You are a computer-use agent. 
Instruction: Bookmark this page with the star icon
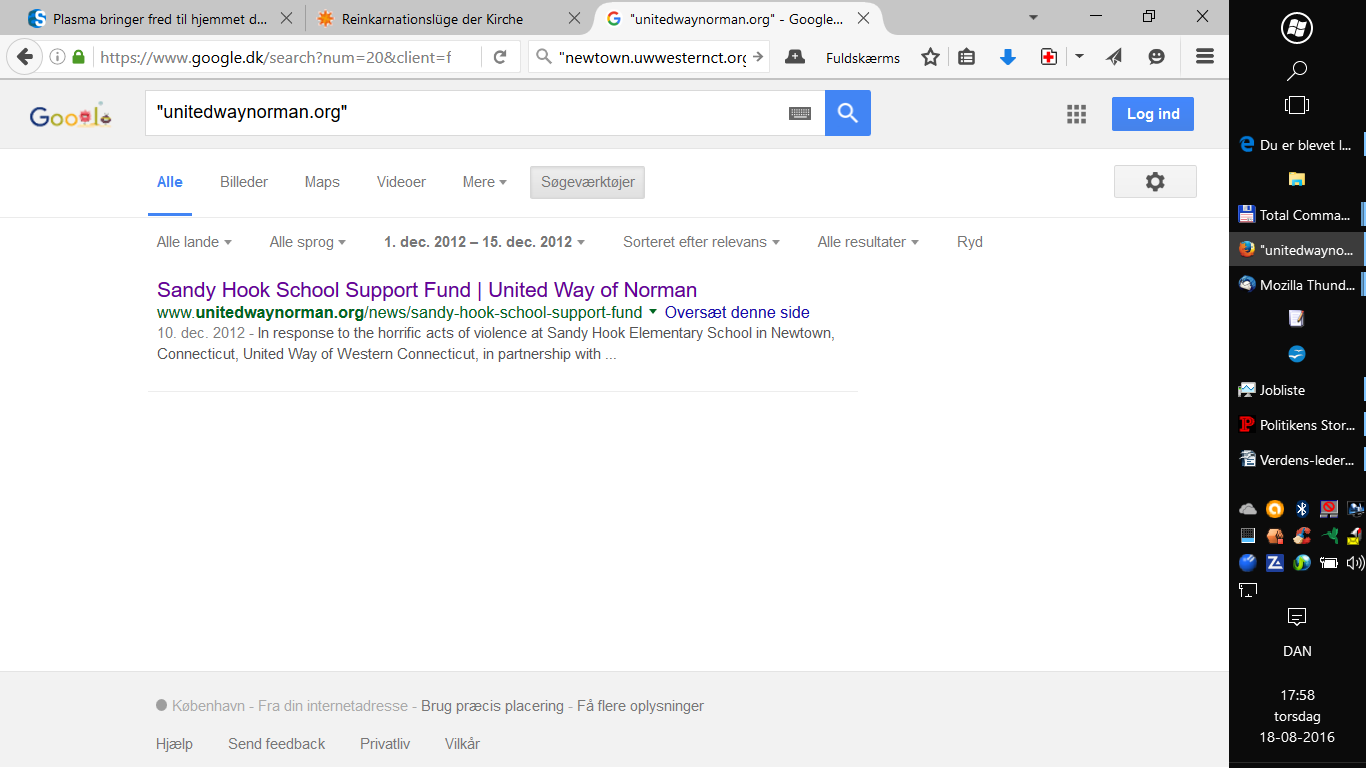coord(930,57)
